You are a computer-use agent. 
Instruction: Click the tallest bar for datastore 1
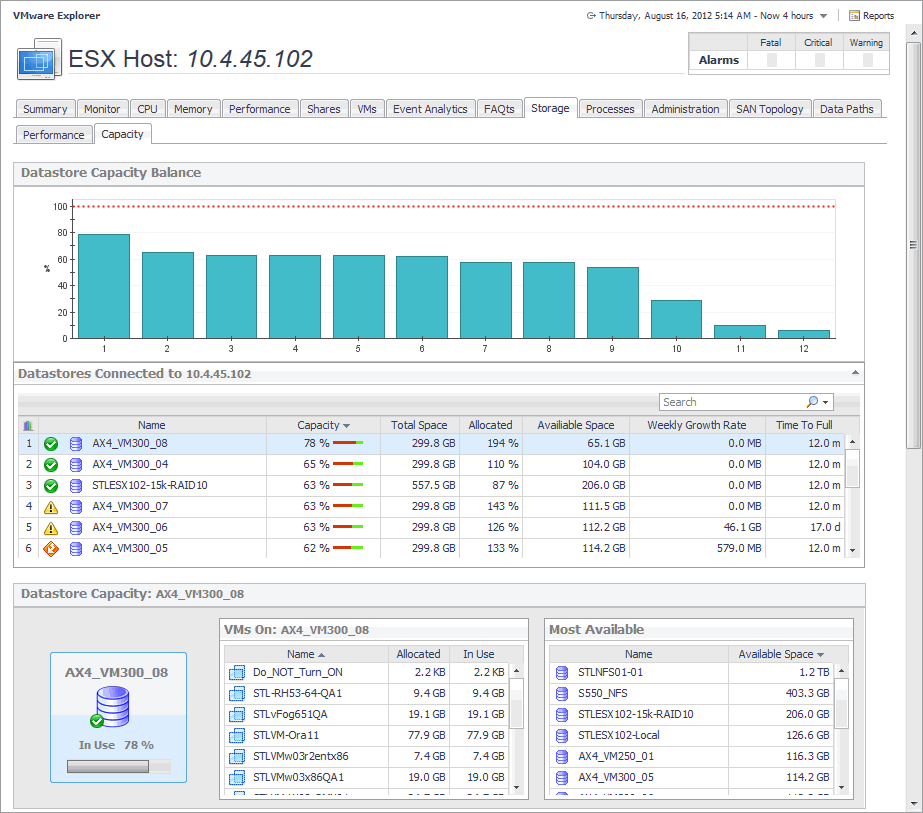tap(104, 286)
